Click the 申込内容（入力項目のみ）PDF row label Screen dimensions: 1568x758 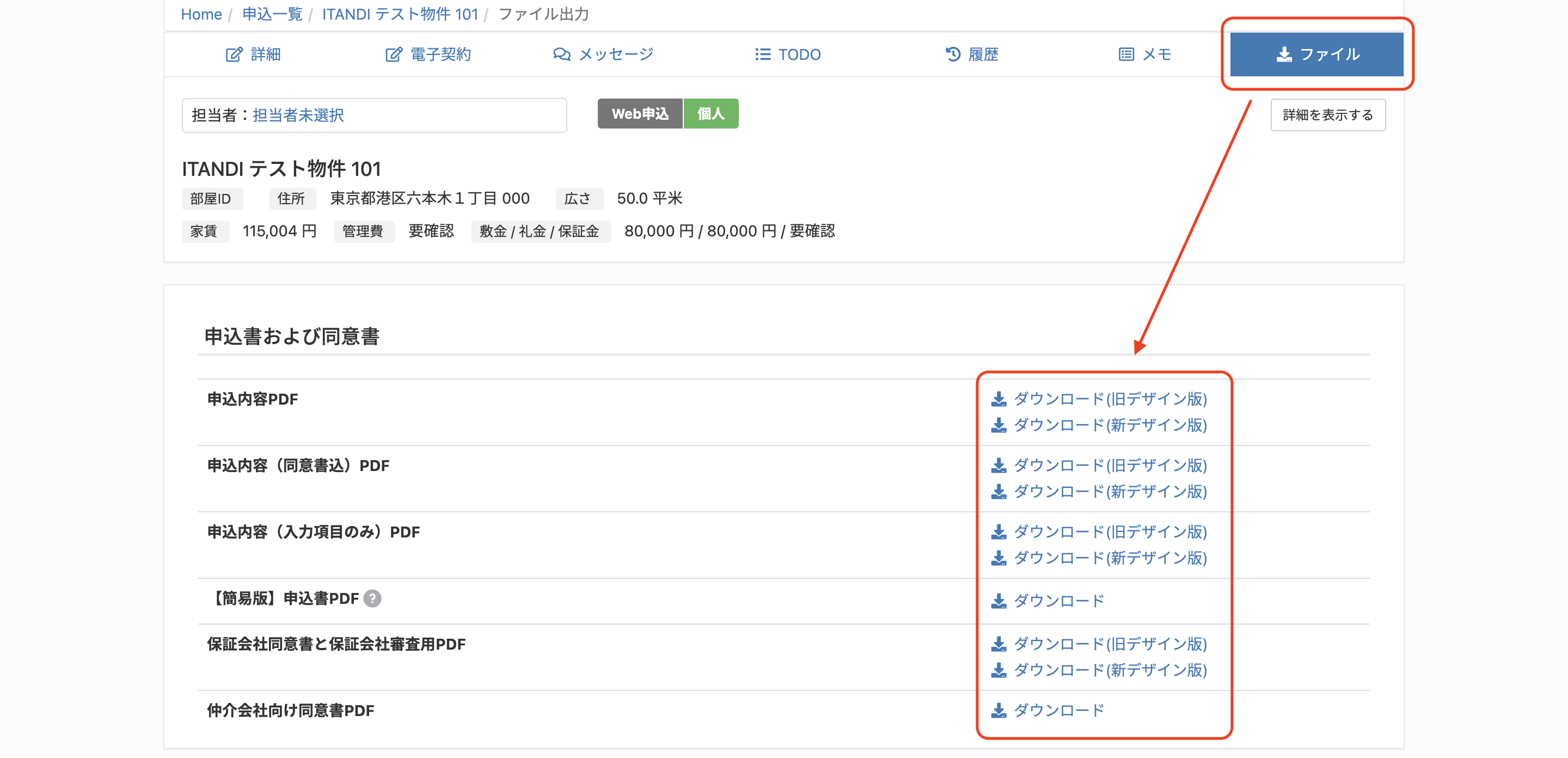[314, 531]
